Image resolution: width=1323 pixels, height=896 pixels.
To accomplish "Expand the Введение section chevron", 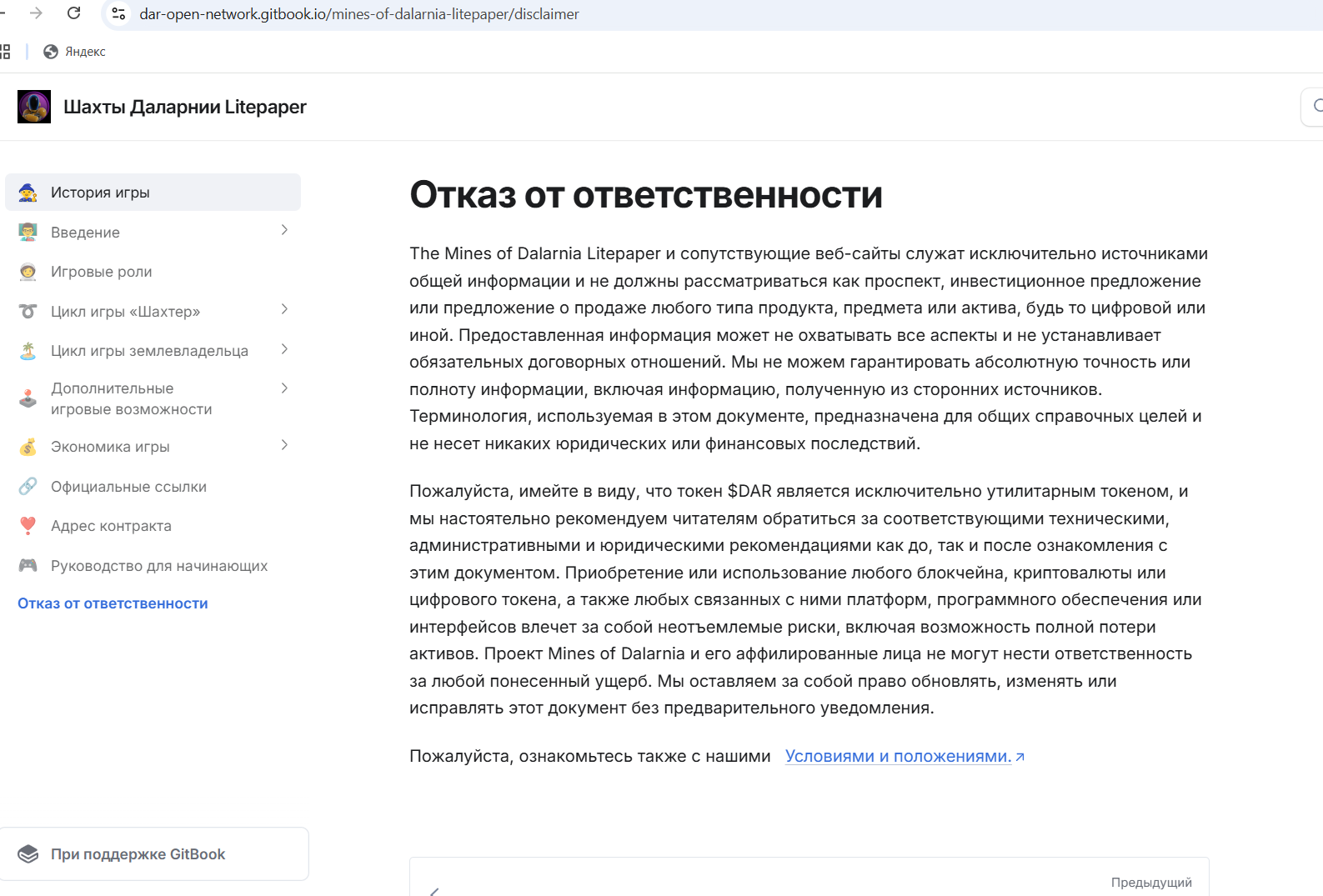I will (284, 230).
